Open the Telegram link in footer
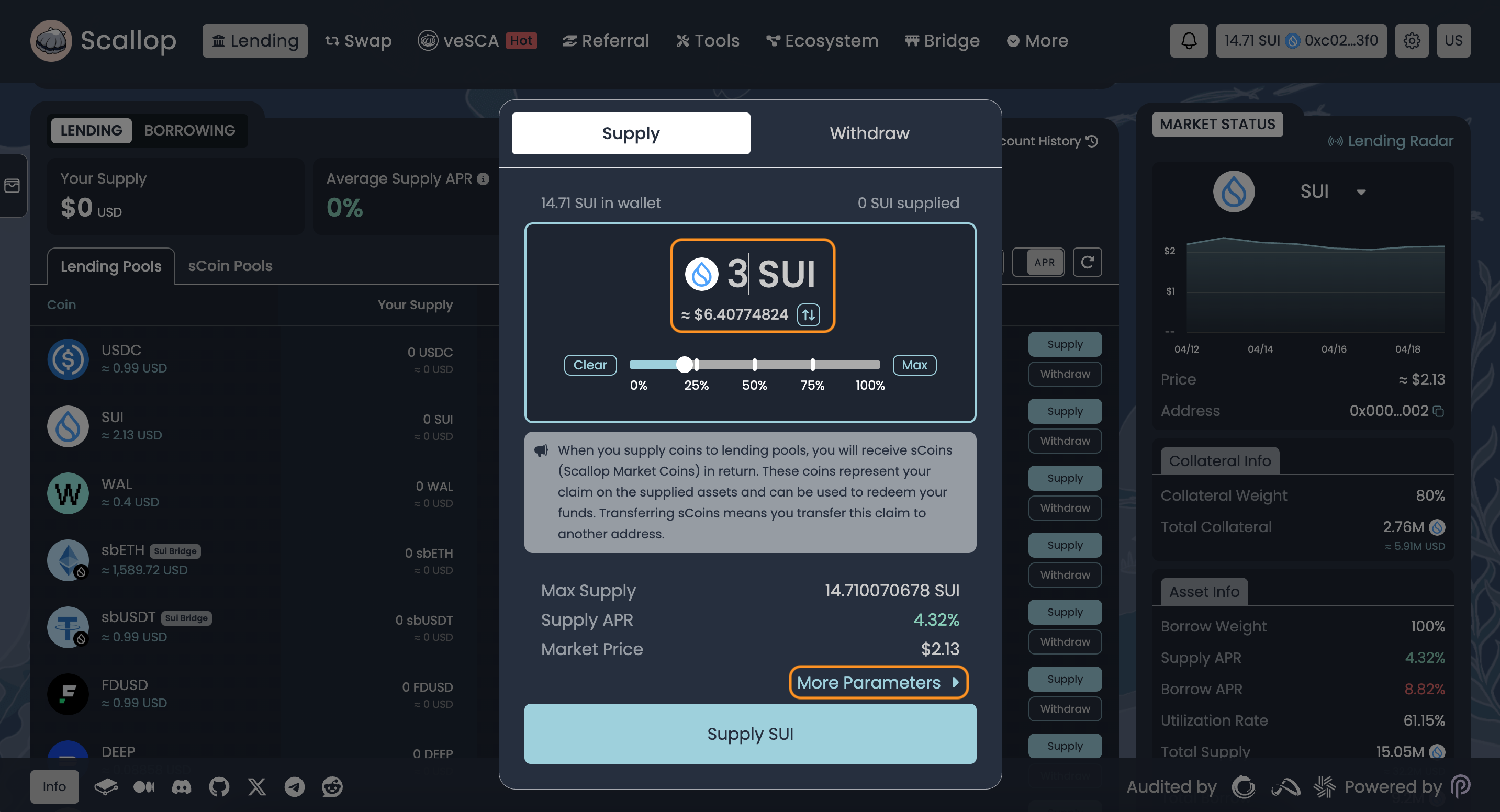Screen dimensions: 1500x812 [x=295, y=787]
